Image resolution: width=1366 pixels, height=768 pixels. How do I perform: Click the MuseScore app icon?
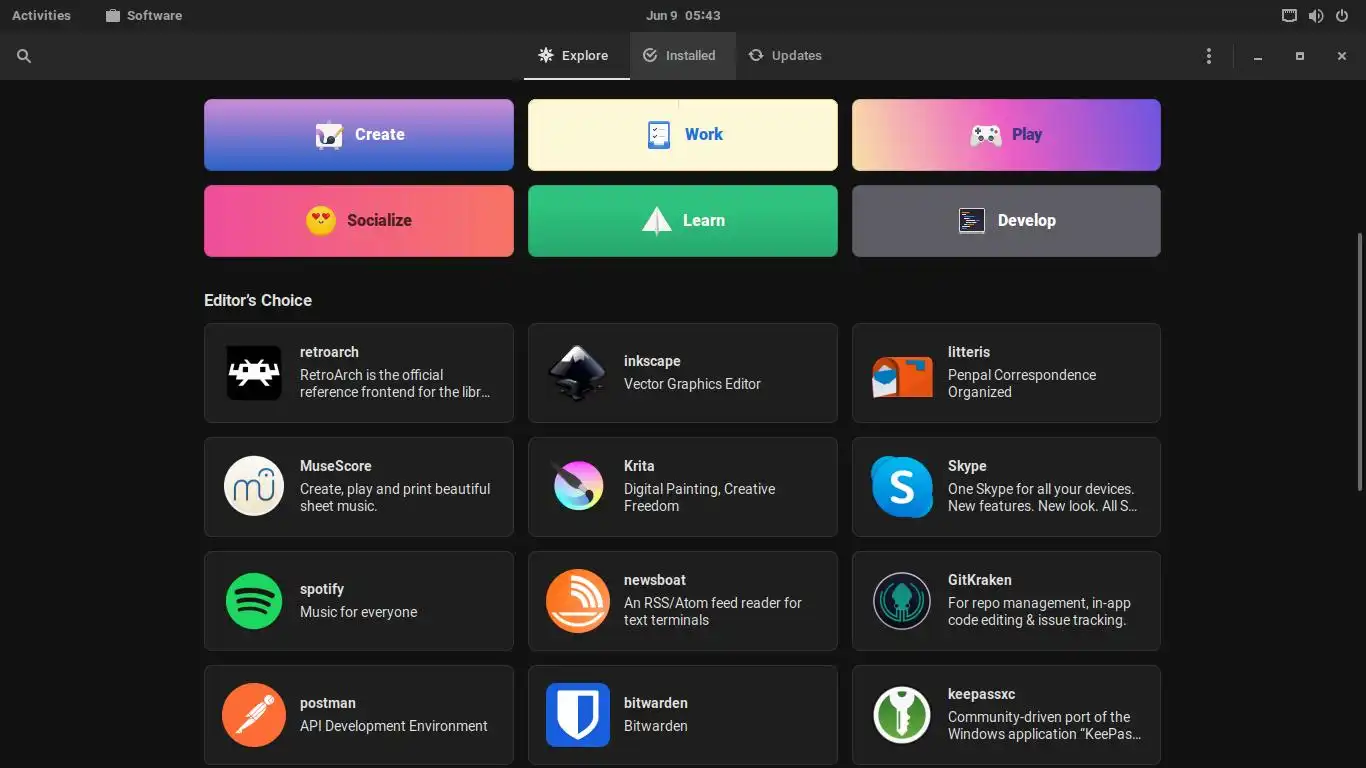coord(254,486)
